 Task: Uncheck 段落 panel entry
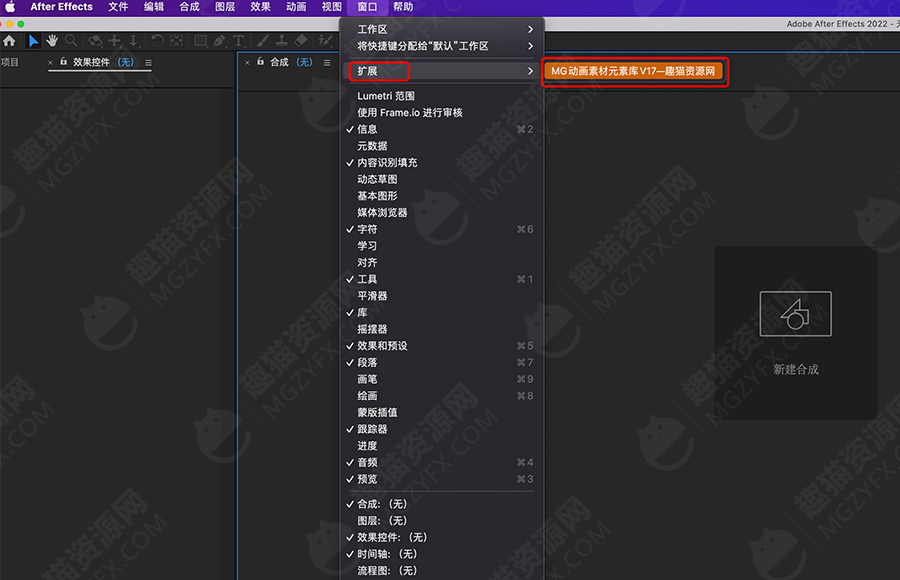[441, 362]
